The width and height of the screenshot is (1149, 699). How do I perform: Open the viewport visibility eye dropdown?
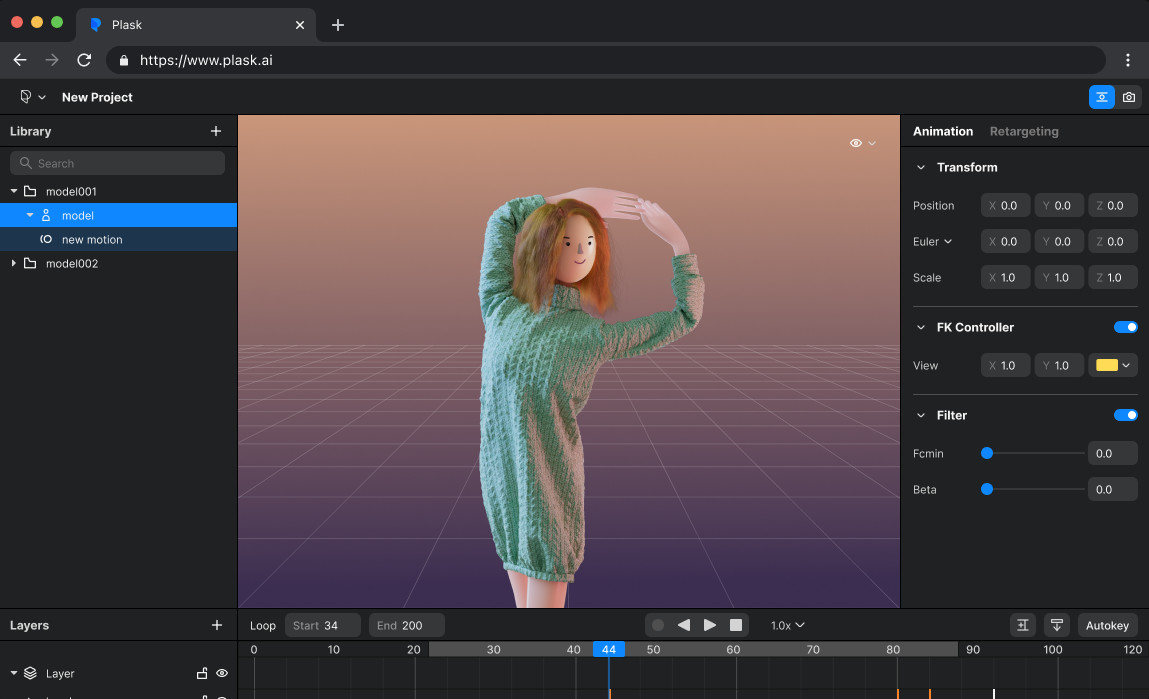point(862,143)
